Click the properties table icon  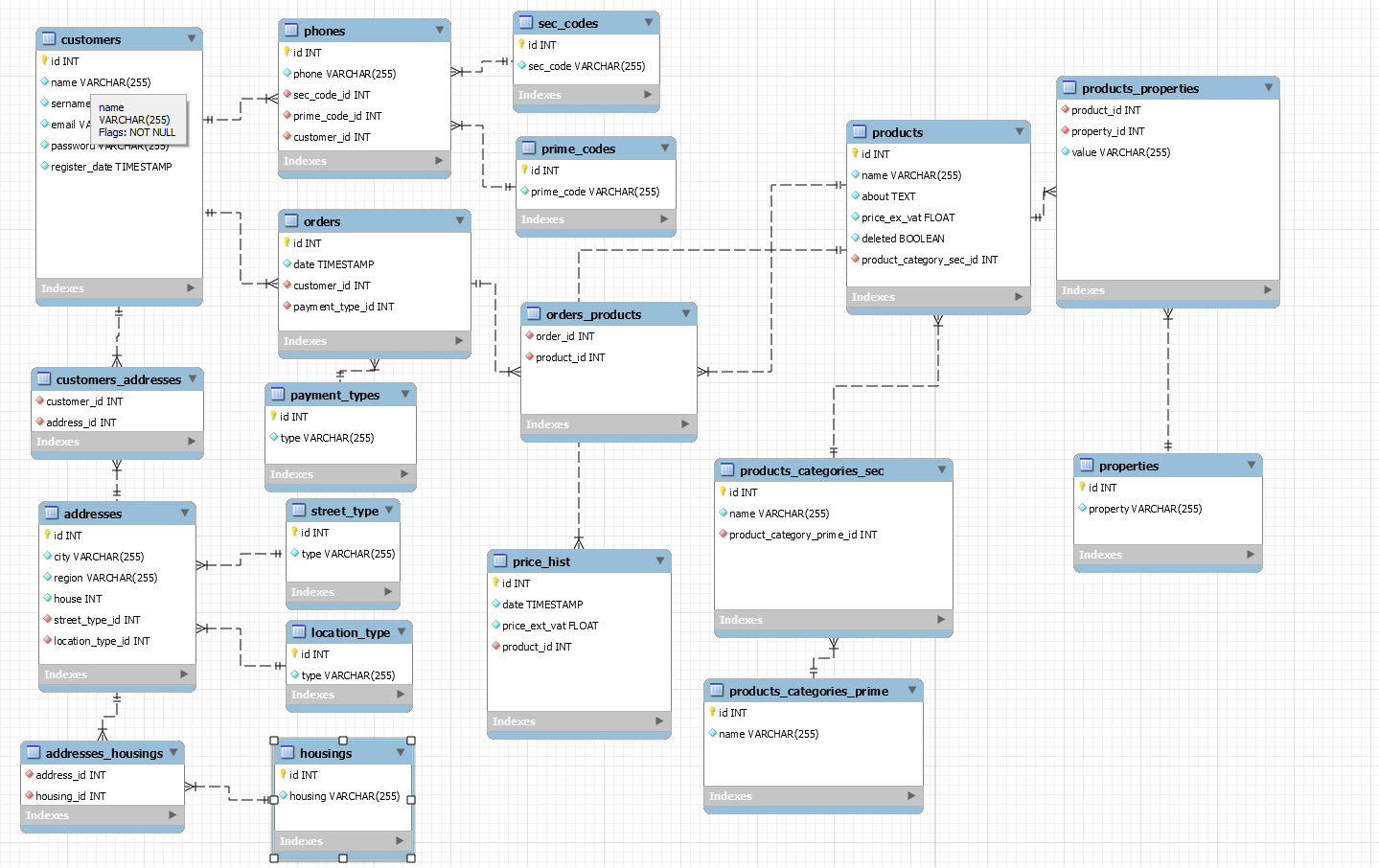pyautogui.click(x=1087, y=465)
